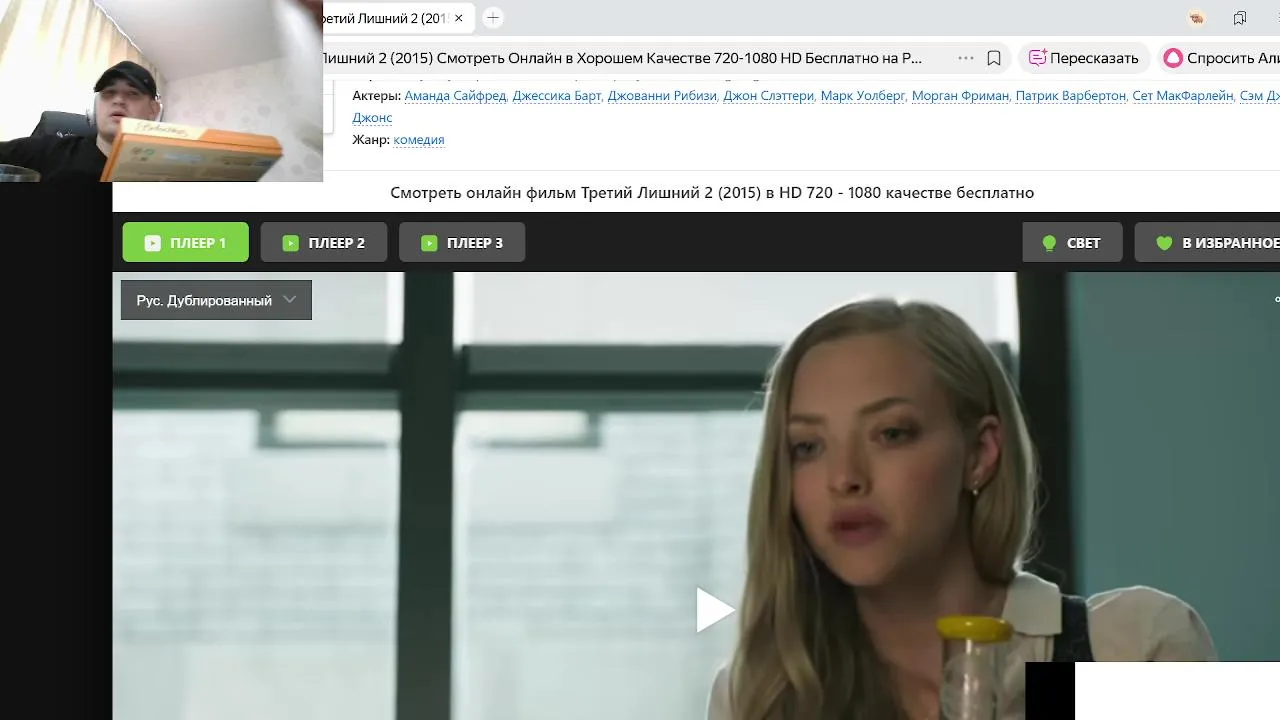Image resolution: width=1280 pixels, height=720 pixels.
Task: Click the Пересказать button
Action: (1084, 58)
